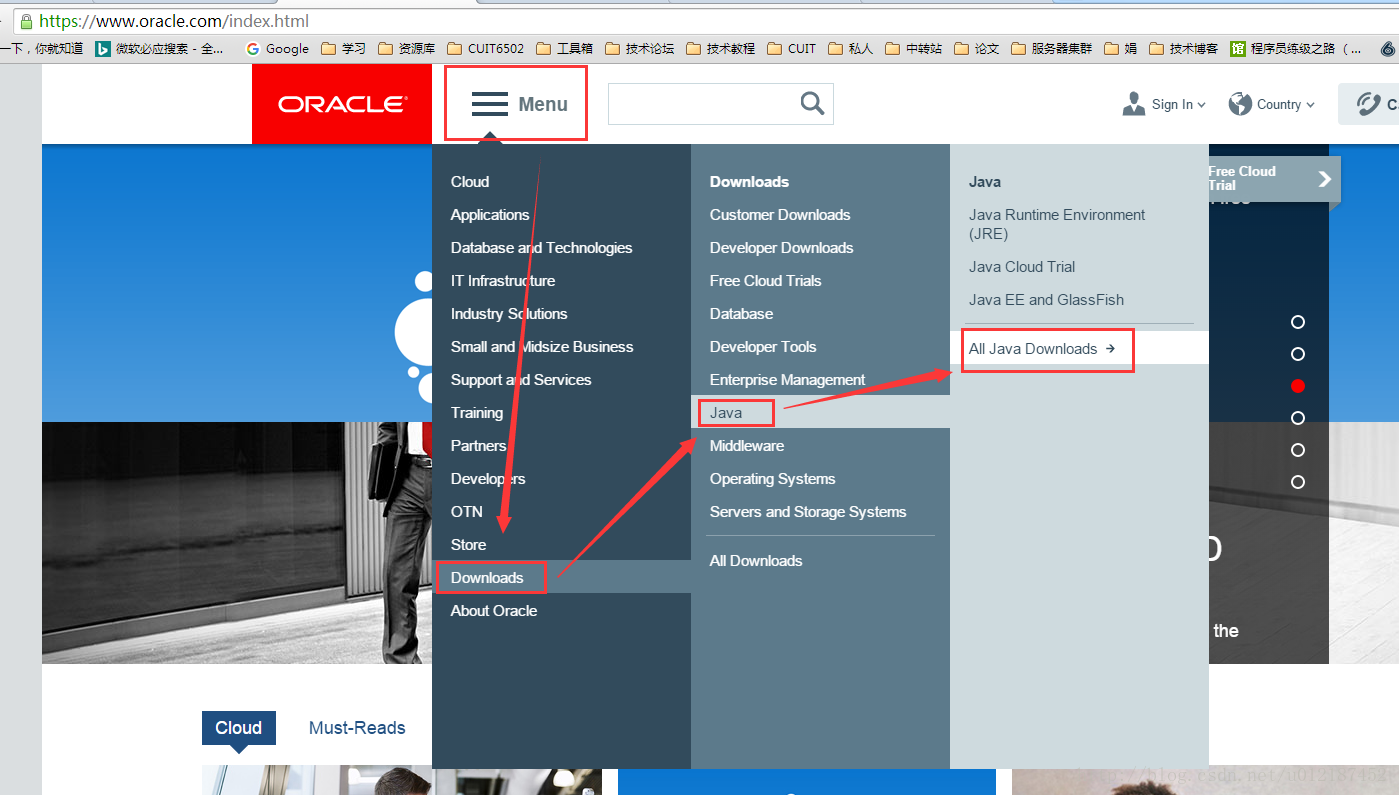Click inside the Oracle site search field

[x=703, y=104]
